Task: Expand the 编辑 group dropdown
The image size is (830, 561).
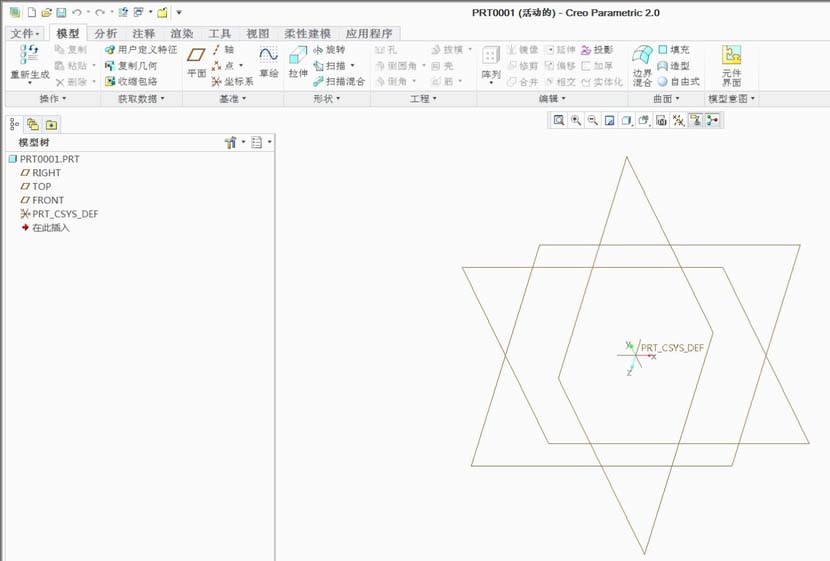Action: pyautogui.click(x=552, y=98)
